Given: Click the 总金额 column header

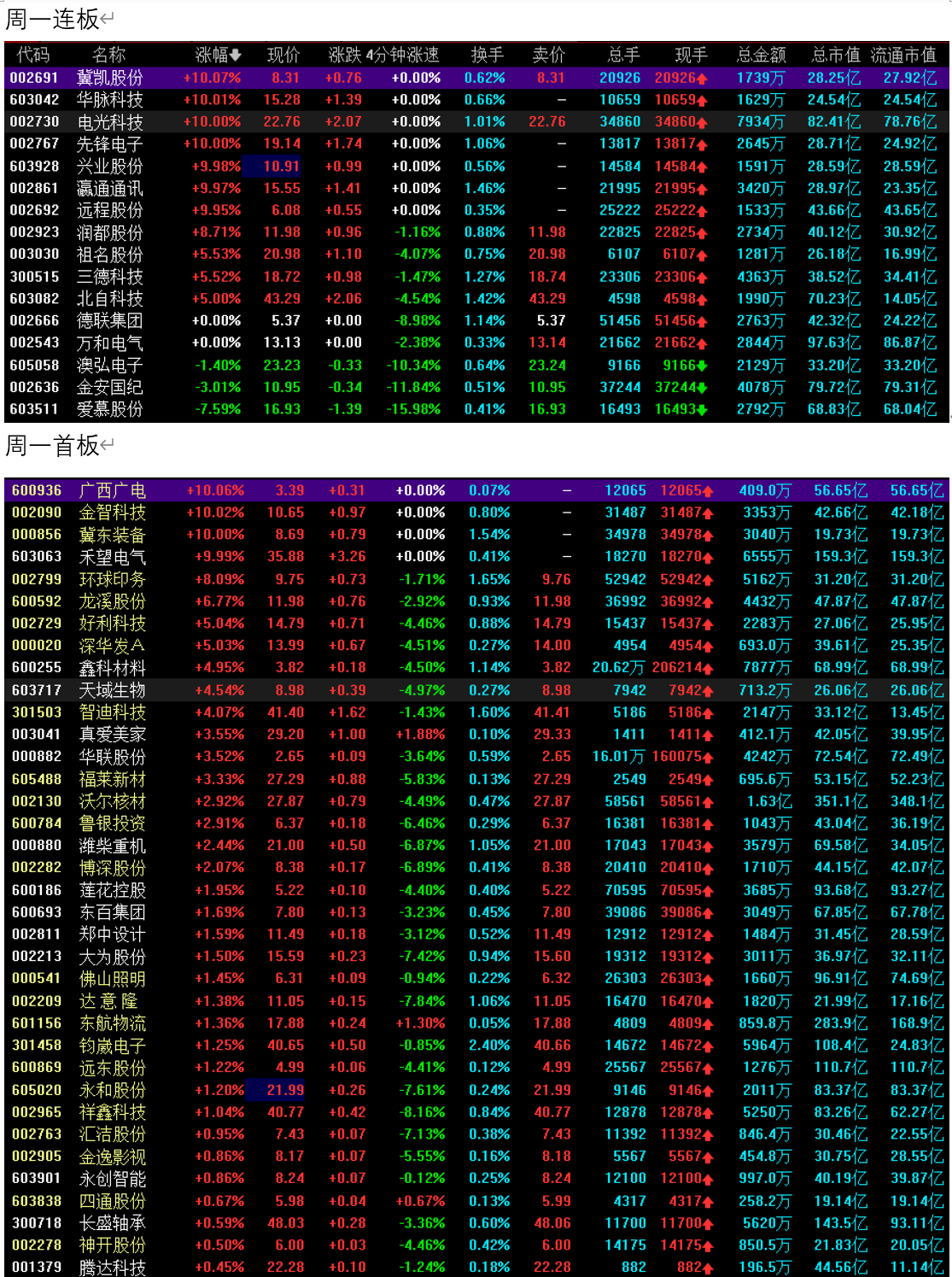Looking at the screenshot, I should point(762,55).
